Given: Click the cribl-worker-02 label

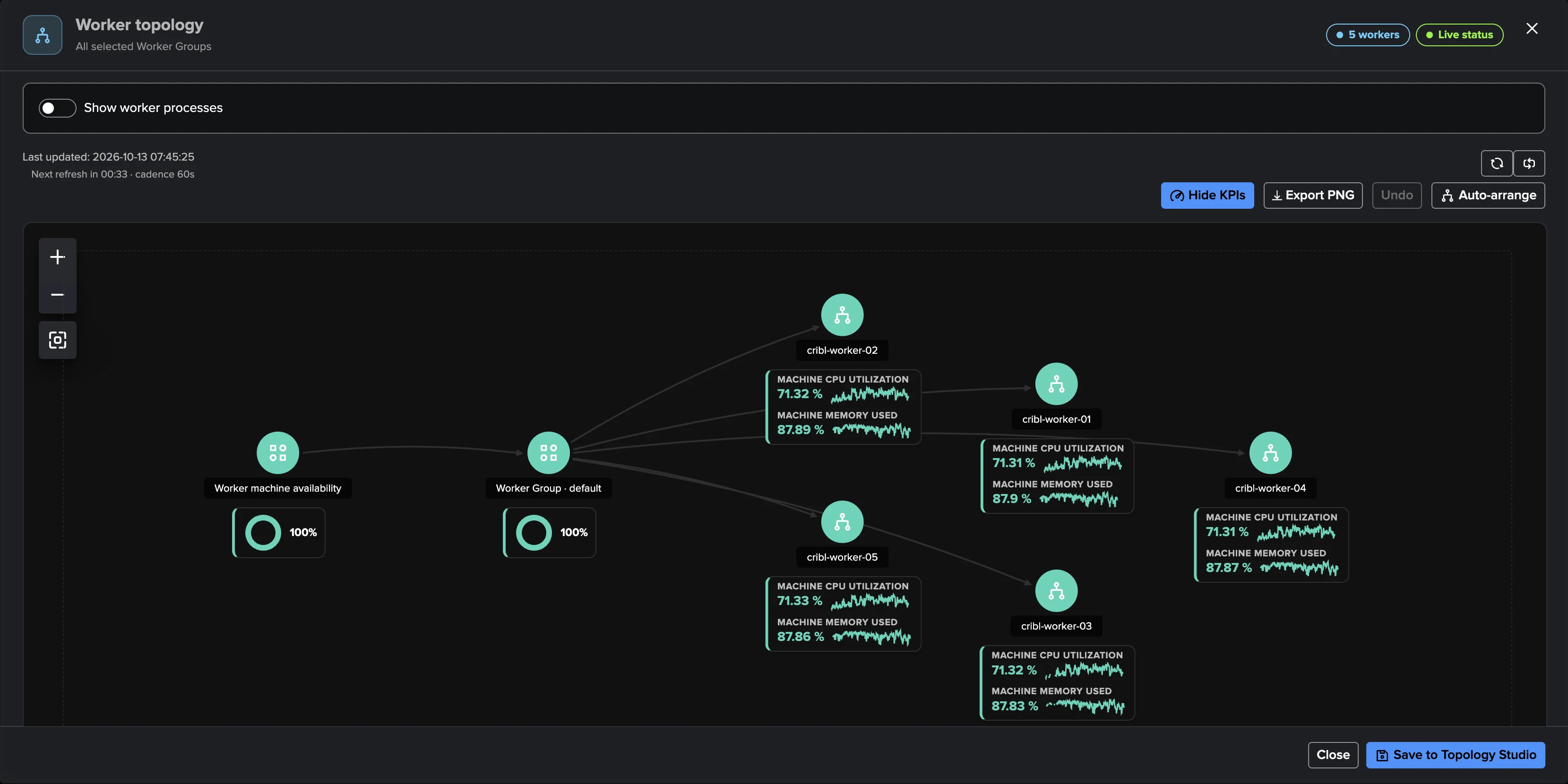Looking at the screenshot, I should point(843,350).
